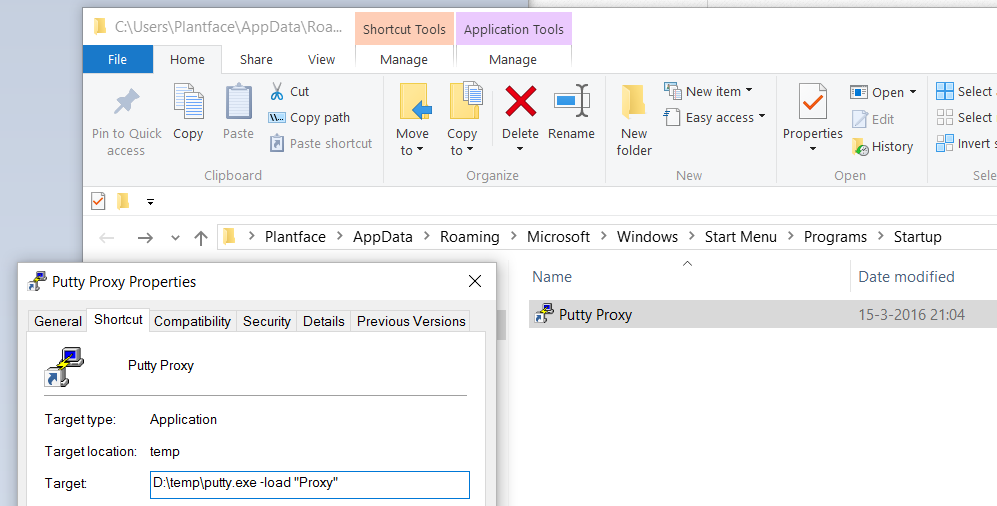Expand the Delete dropdown arrow
This screenshot has height=506, width=997.
point(520,149)
